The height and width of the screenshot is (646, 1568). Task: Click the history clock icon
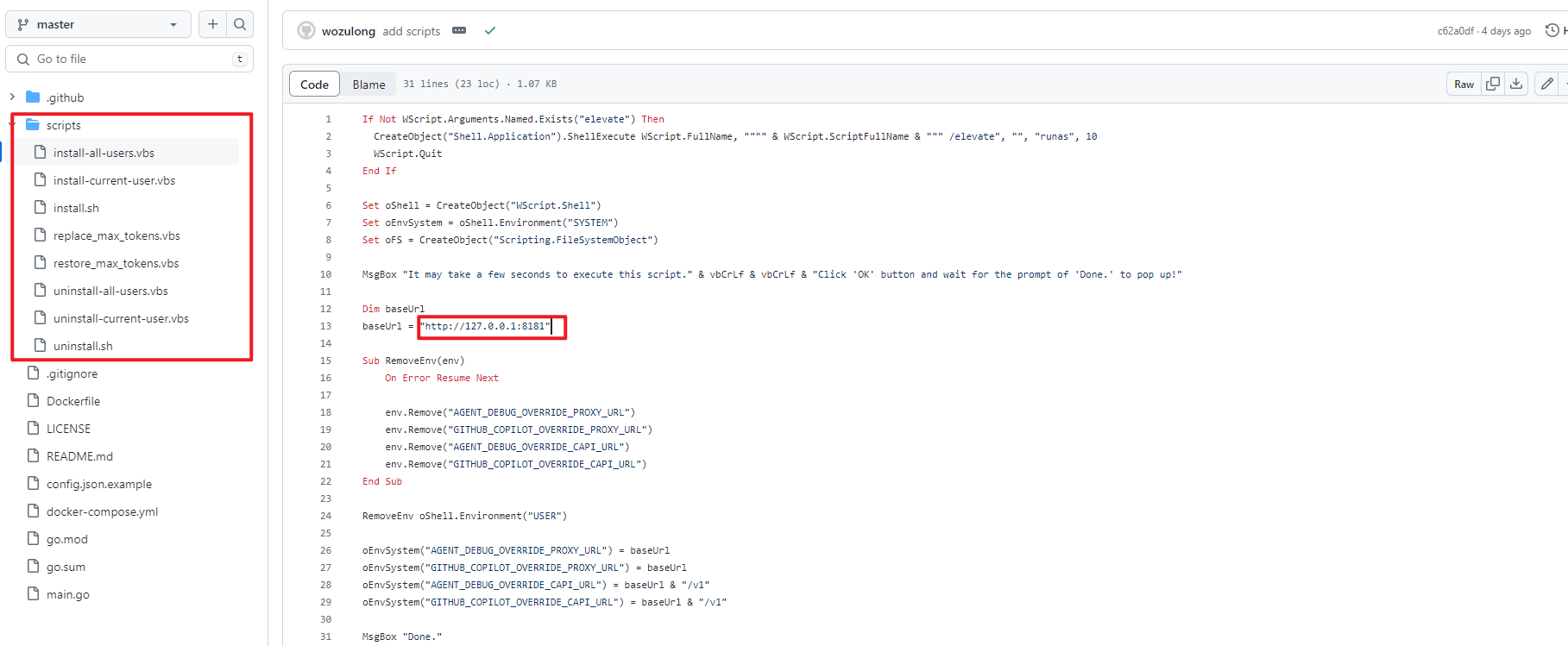pyautogui.click(x=1552, y=30)
